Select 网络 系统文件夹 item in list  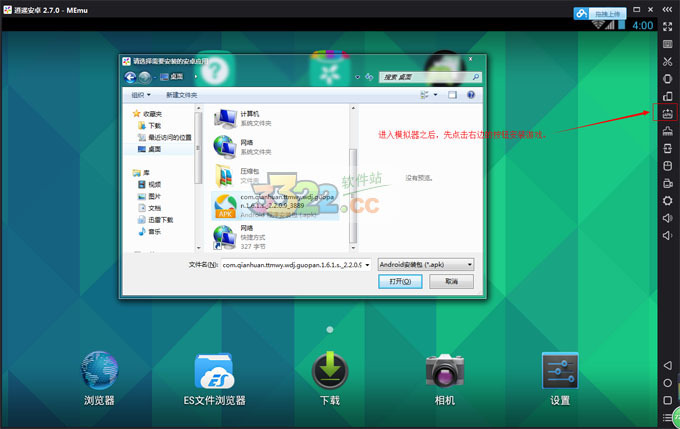(x=277, y=147)
